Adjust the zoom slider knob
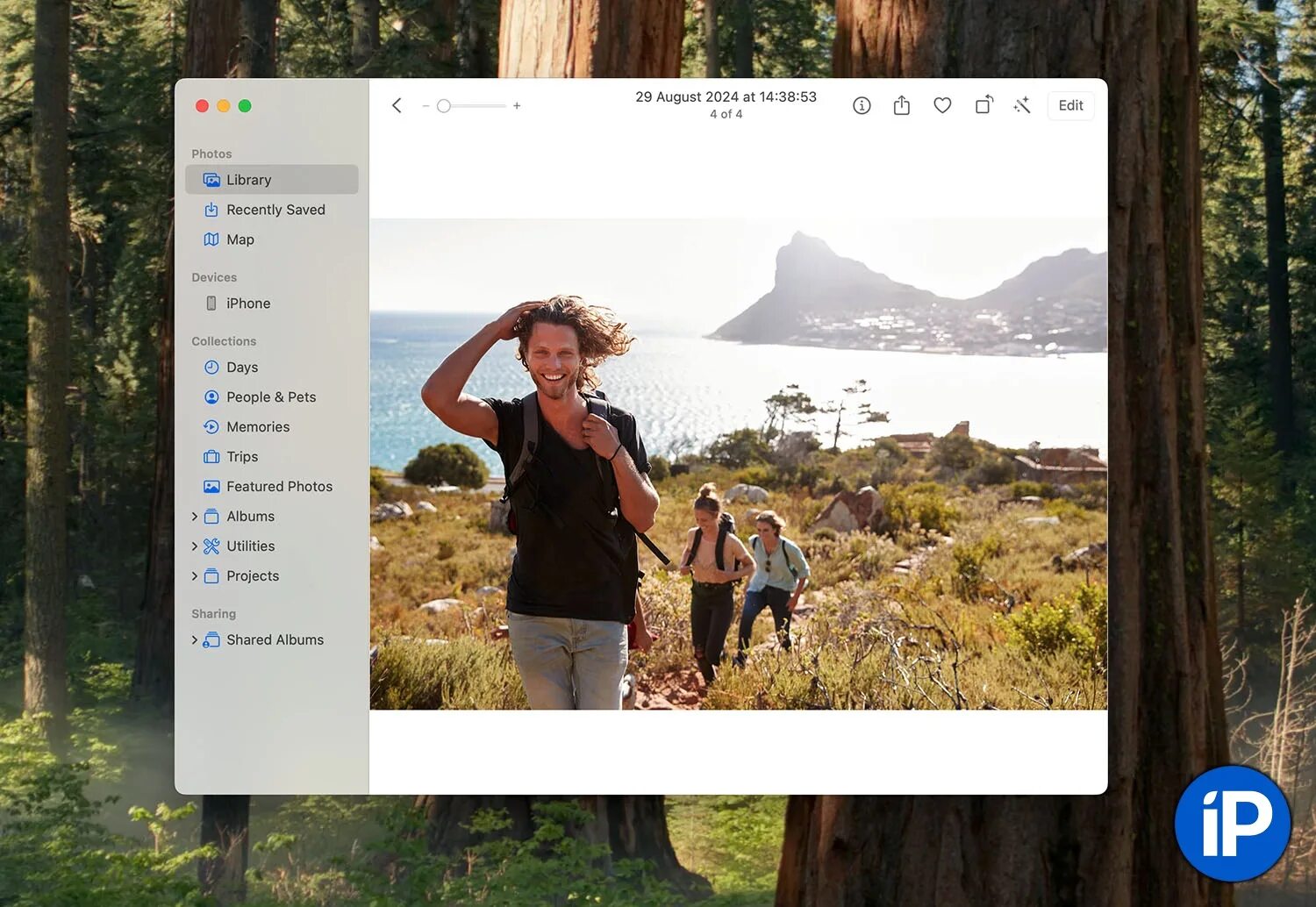1316x907 pixels. (444, 106)
